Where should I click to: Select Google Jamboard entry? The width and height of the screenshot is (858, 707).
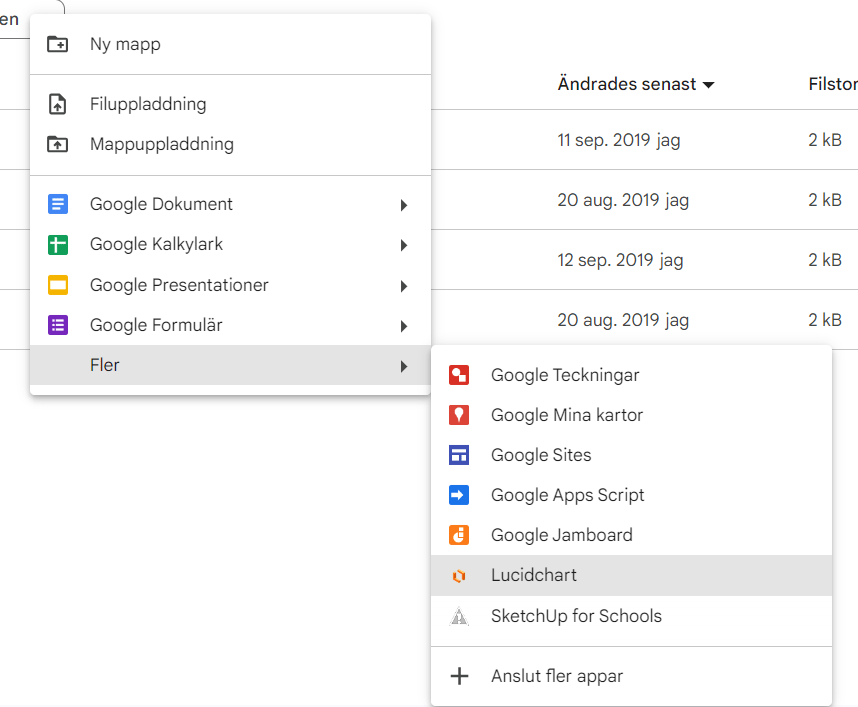(631, 535)
